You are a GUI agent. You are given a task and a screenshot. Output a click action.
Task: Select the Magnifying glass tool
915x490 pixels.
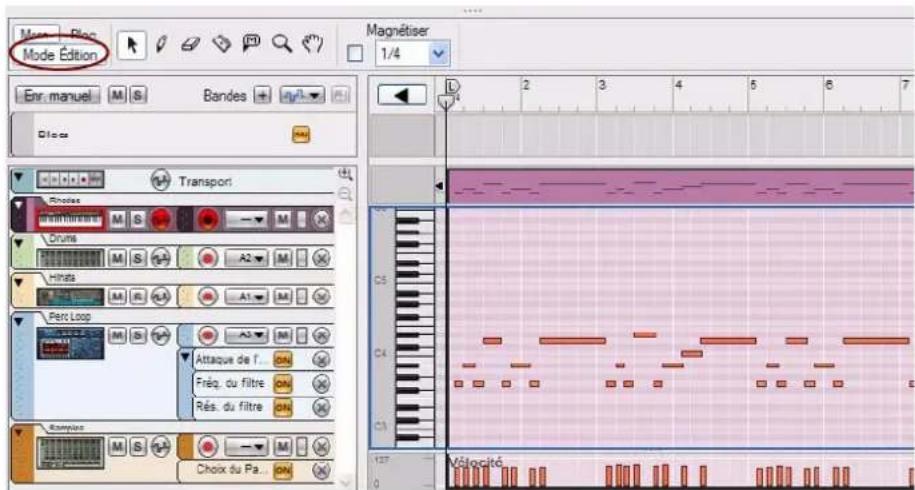(282, 44)
